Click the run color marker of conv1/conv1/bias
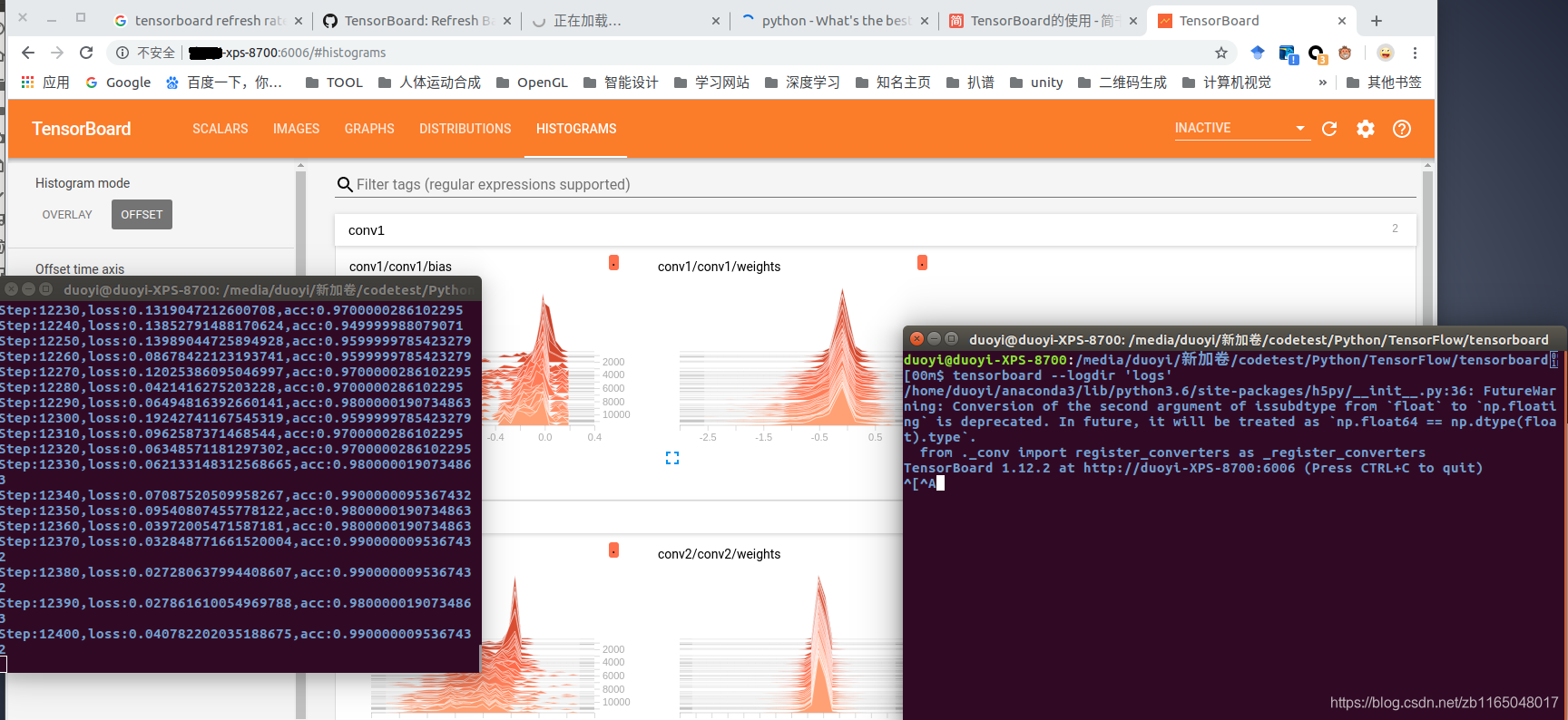Screen dimensions: 1568x720 (613, 263)
